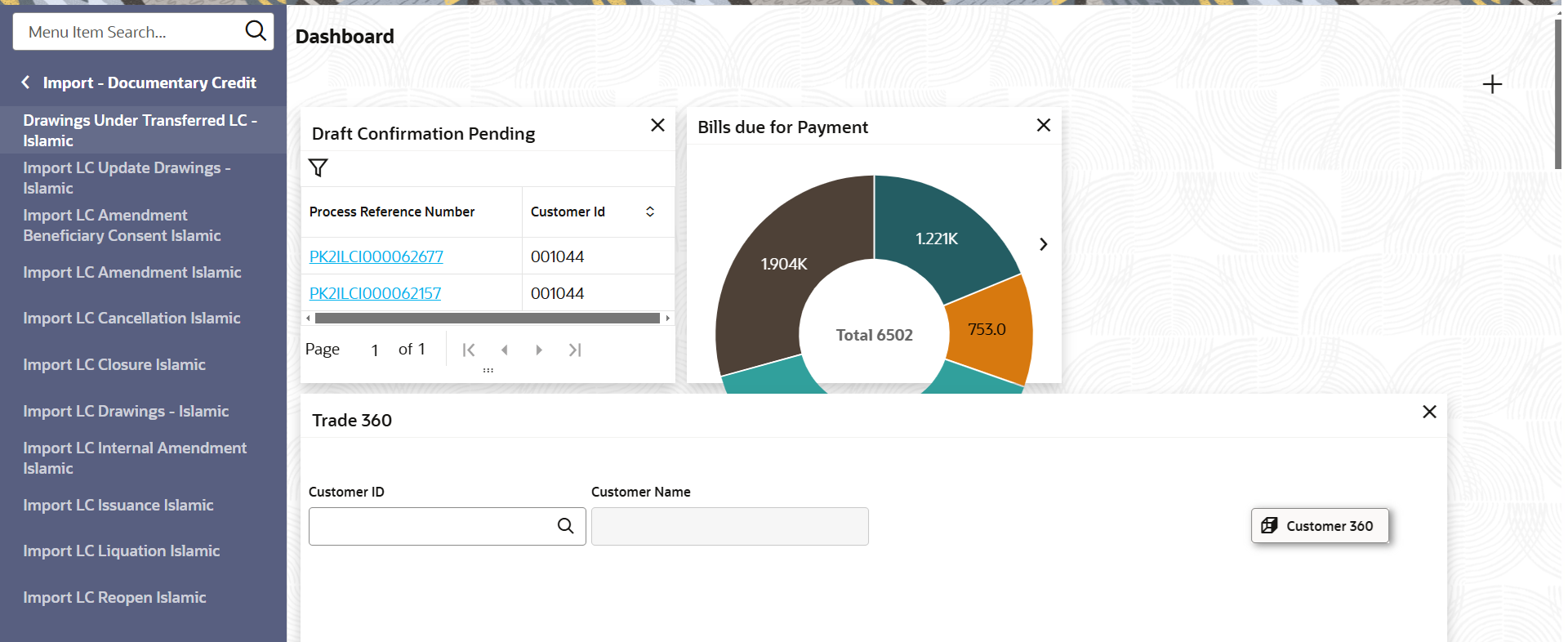Close the Trade 360 widget
This screenshot has height=642, width=1568.
1429,412
